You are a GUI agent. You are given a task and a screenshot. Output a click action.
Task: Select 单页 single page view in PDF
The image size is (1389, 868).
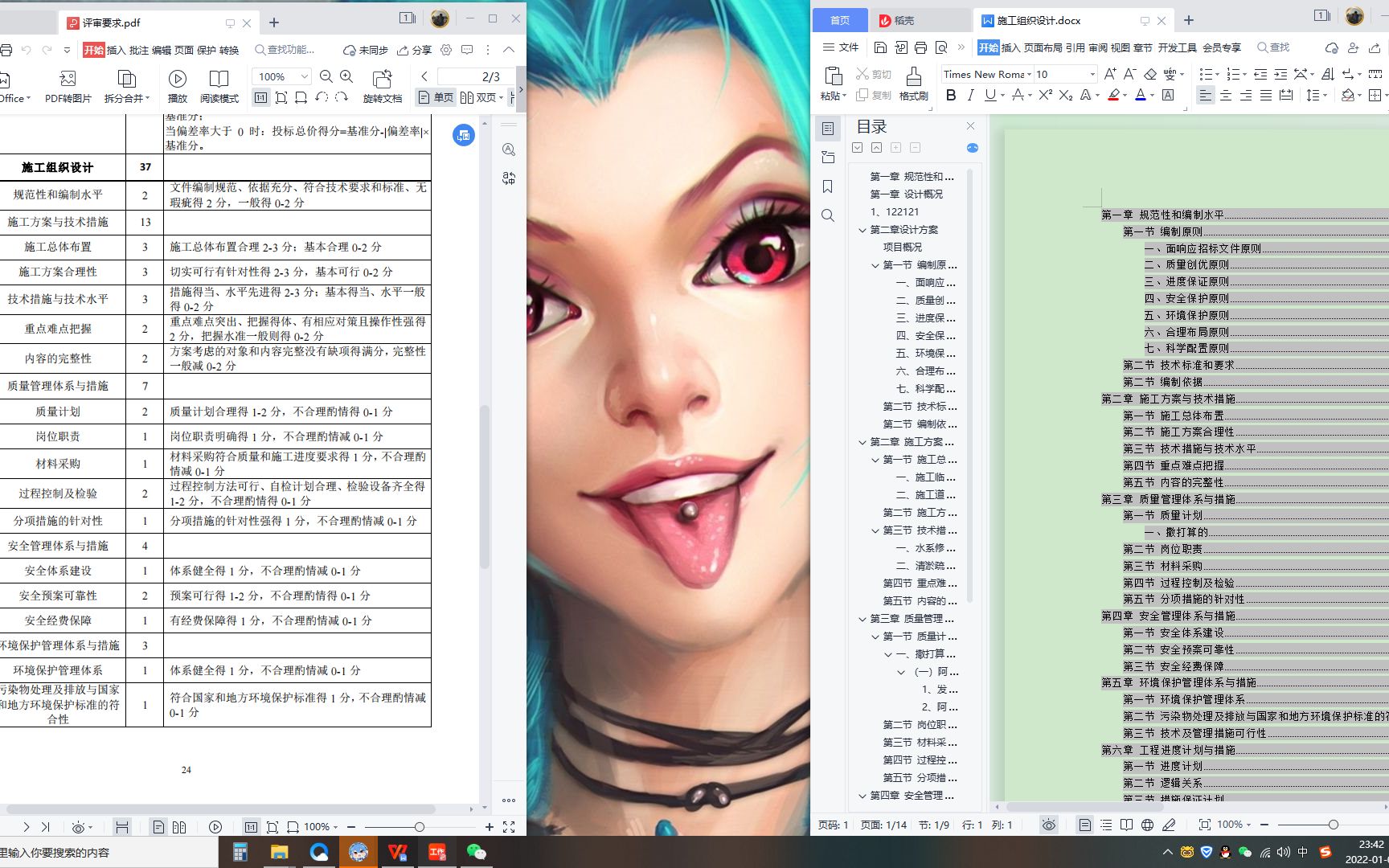point(436,97)
